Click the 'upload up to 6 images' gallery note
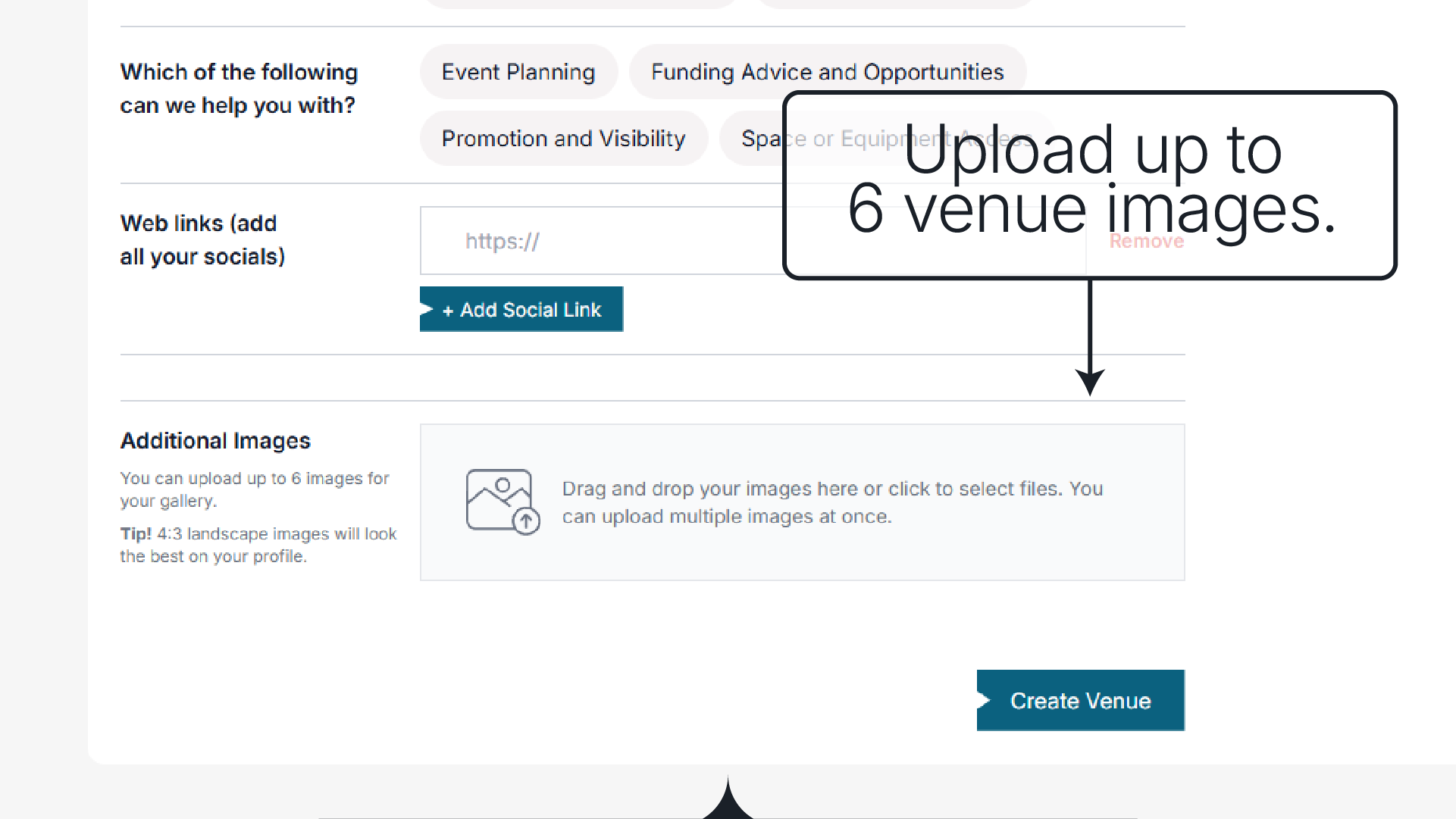 coord(254,489)
